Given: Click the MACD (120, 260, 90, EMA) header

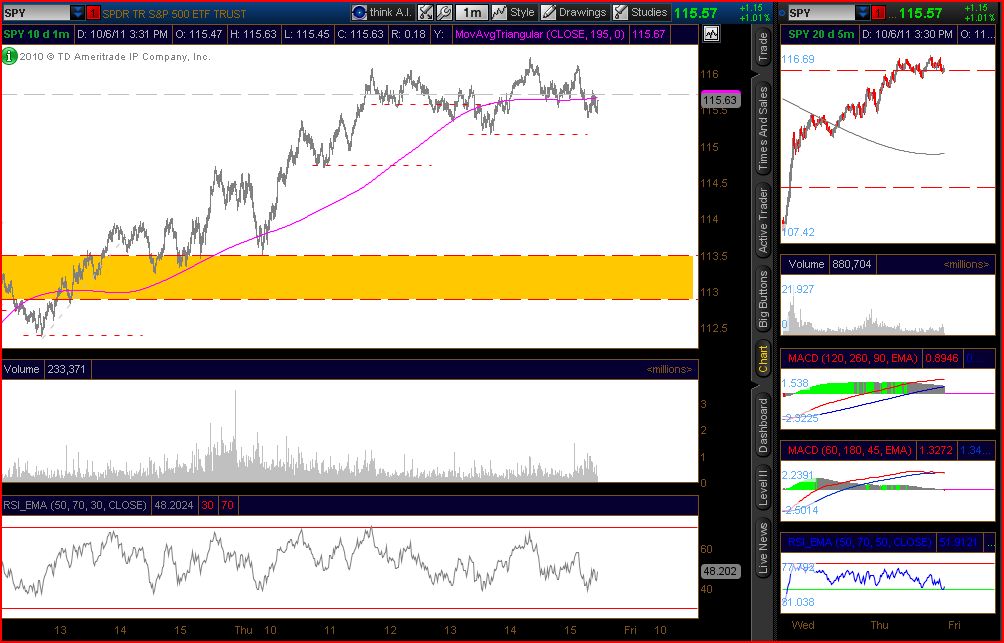Looking at the screenshot, I should [x=852, y=359].
